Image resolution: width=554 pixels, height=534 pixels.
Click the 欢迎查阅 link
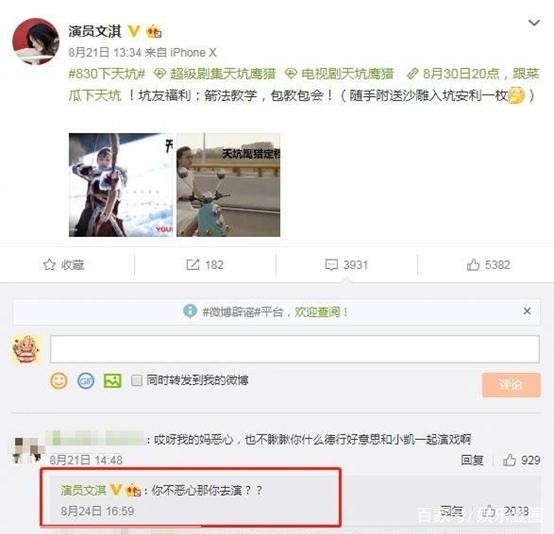[x=317, y=312]
